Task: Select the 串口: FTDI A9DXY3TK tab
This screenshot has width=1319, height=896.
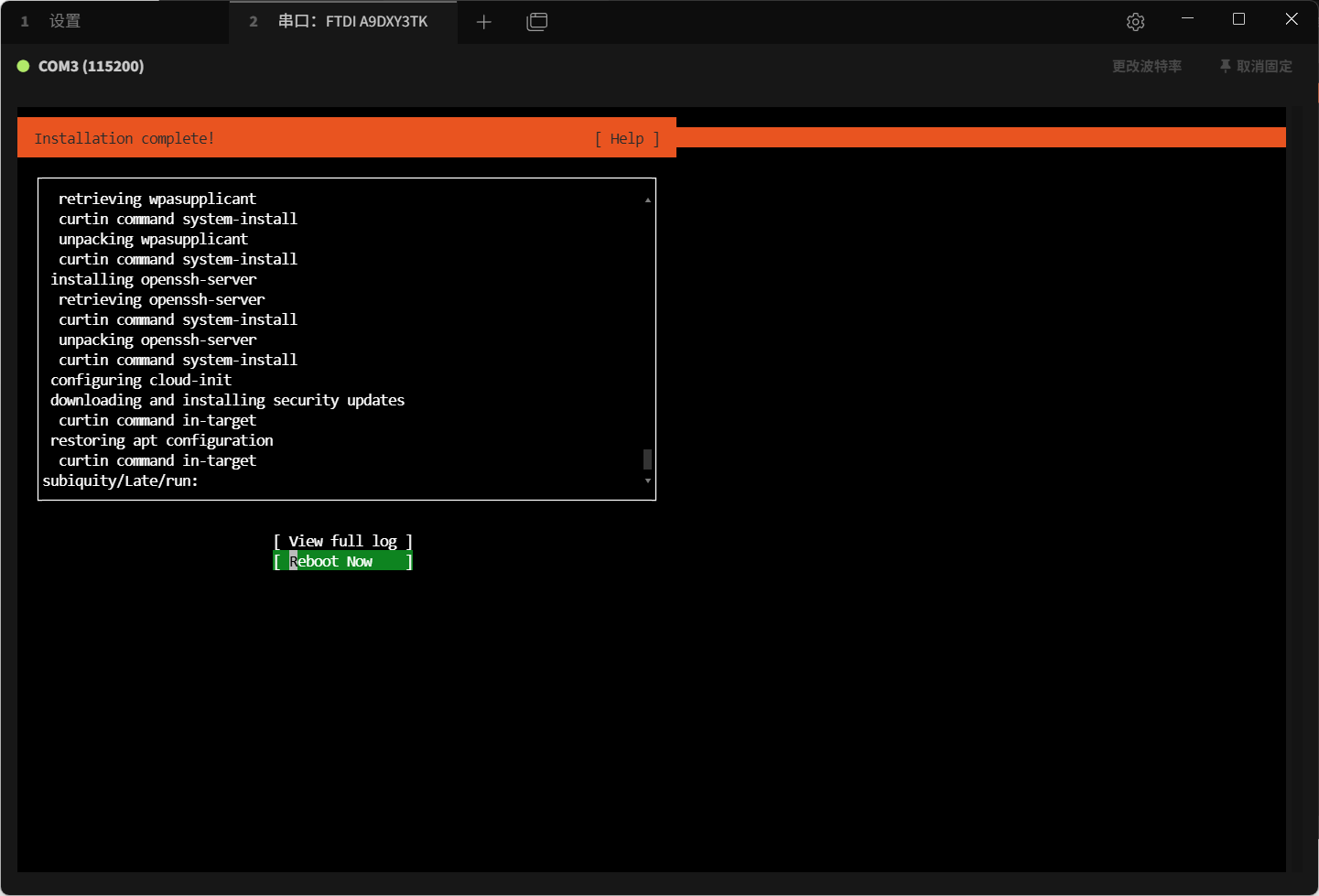Action: pyautogui.click(x=352, y=21)
